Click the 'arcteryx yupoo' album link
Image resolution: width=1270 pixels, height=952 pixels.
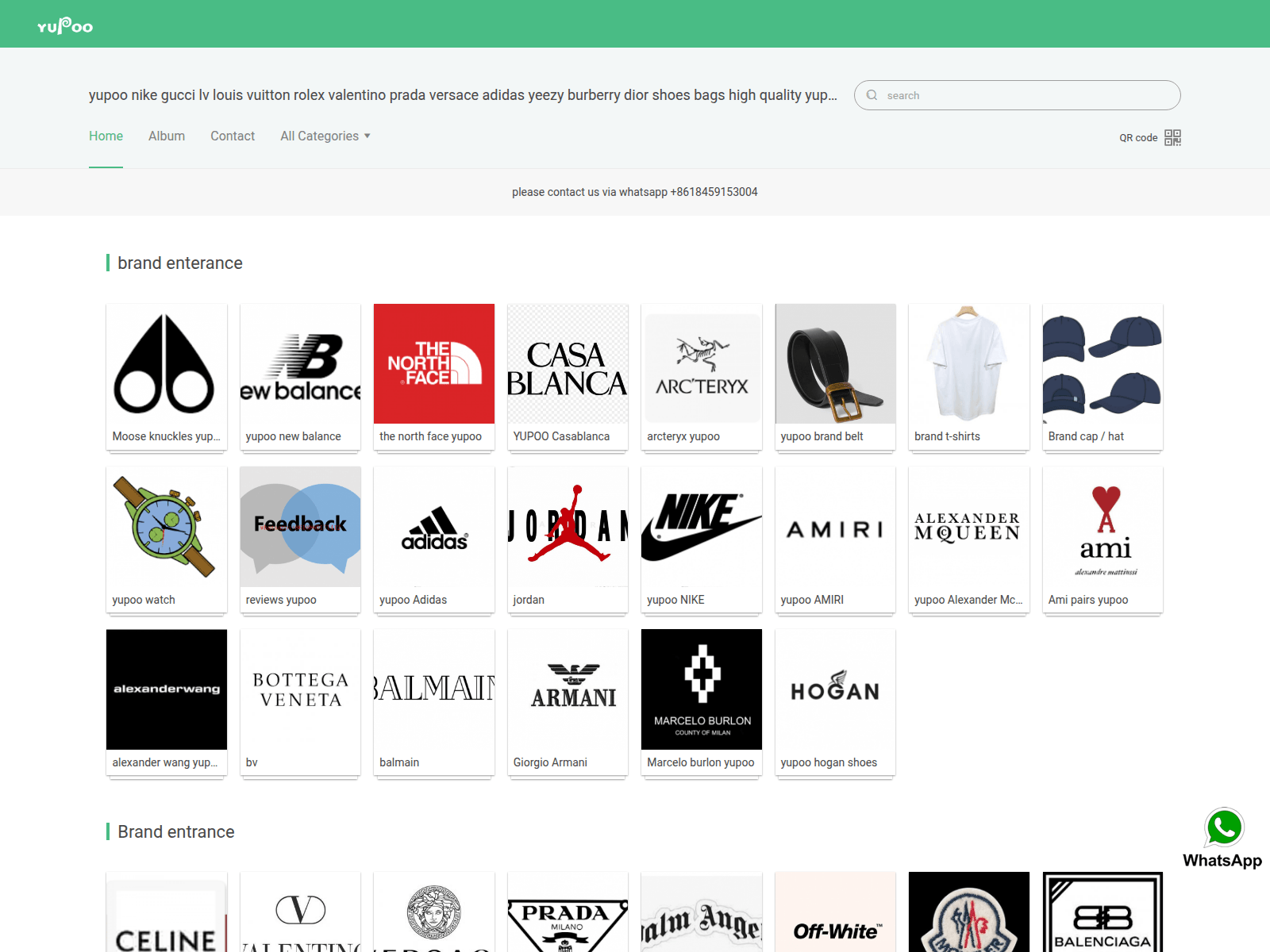[x=683, y=436]
